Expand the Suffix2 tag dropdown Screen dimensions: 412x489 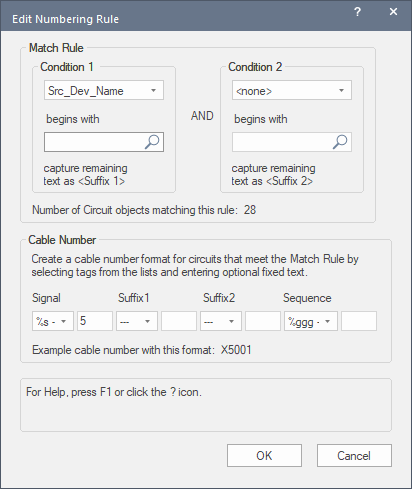[x=221, y=321]
